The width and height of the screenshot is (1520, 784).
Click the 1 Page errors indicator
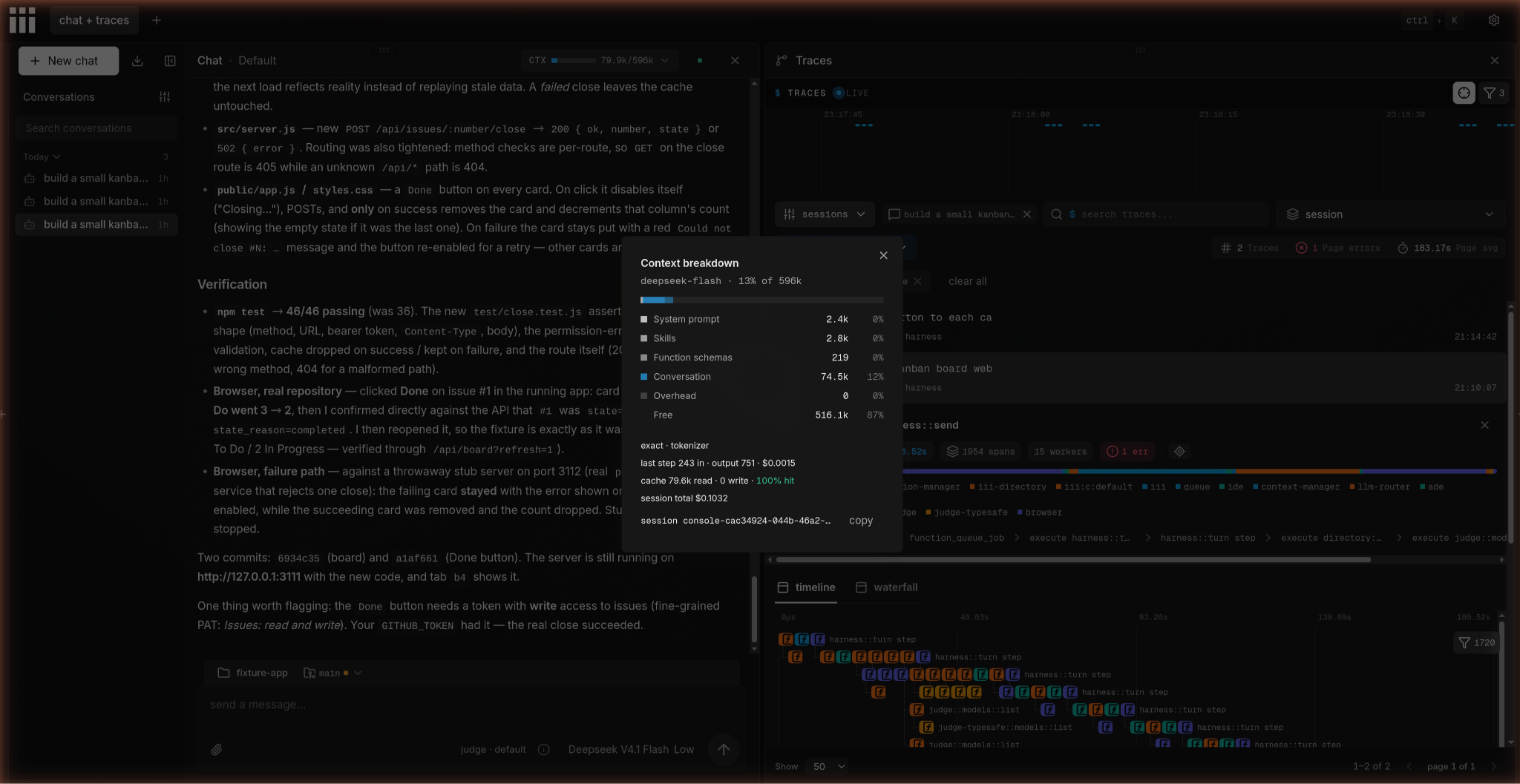[x=1337, y=248]
